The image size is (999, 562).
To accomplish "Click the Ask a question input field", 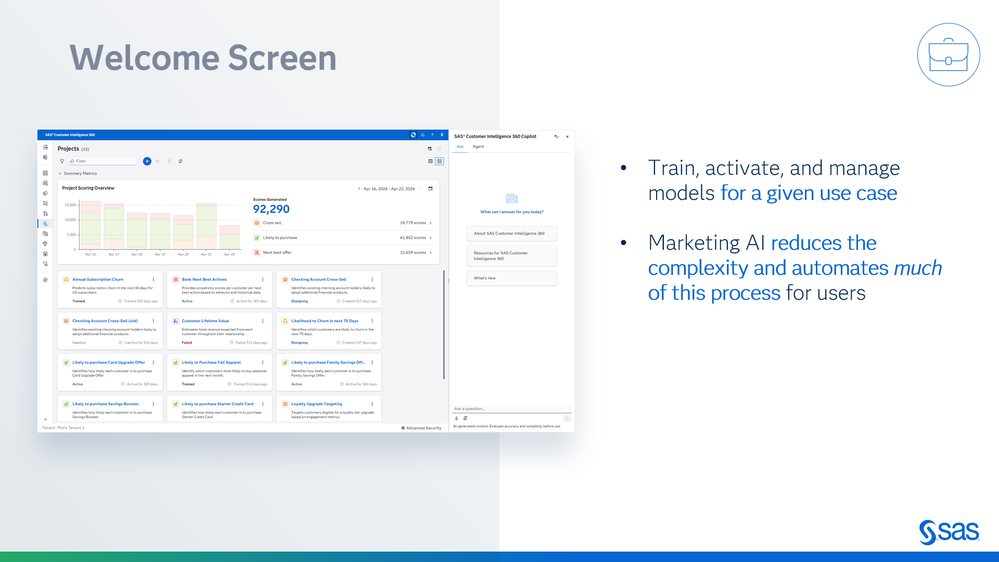I will tap(512, 408).
